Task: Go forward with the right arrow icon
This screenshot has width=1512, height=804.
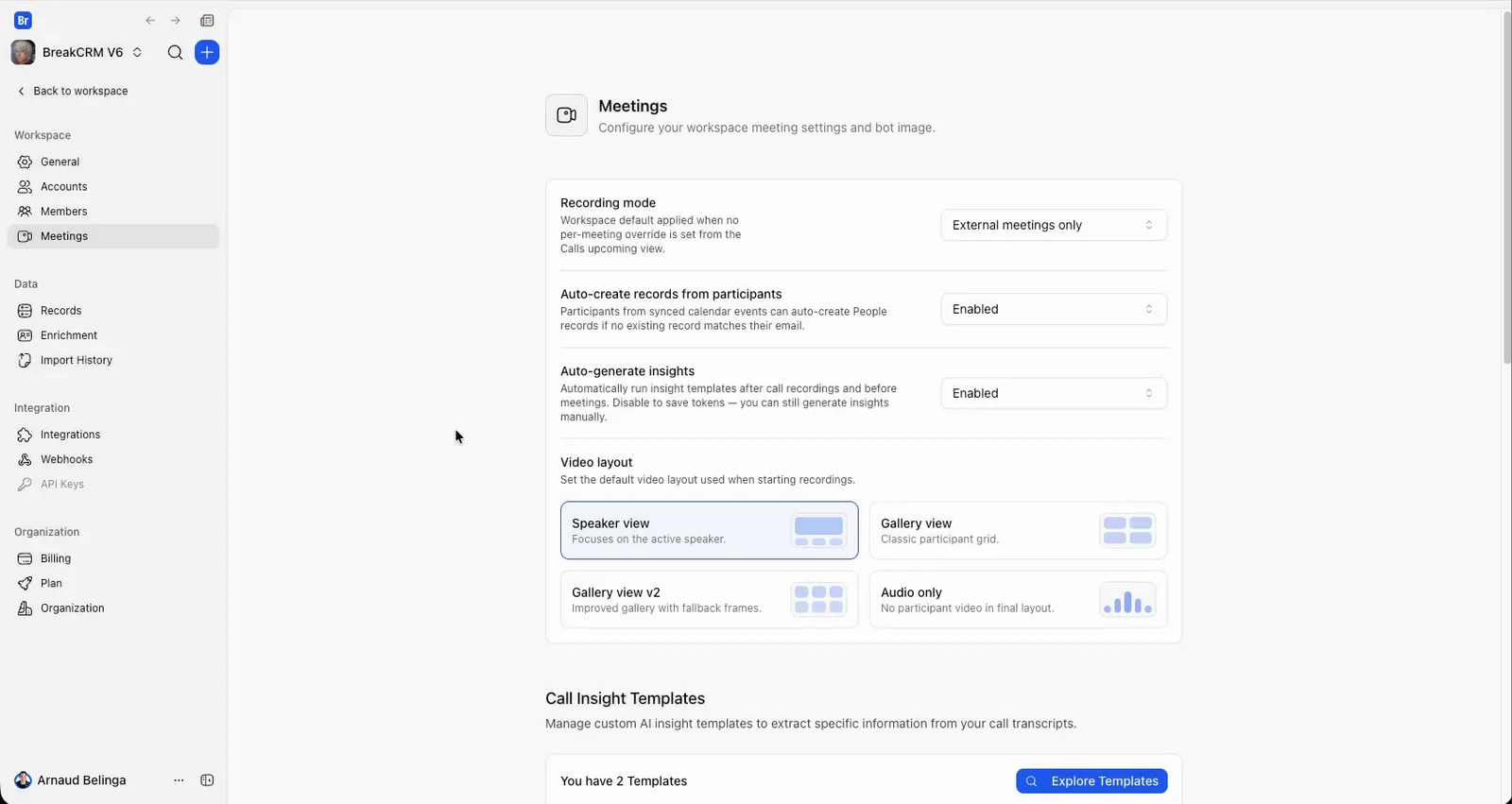Action: point(176,21)
